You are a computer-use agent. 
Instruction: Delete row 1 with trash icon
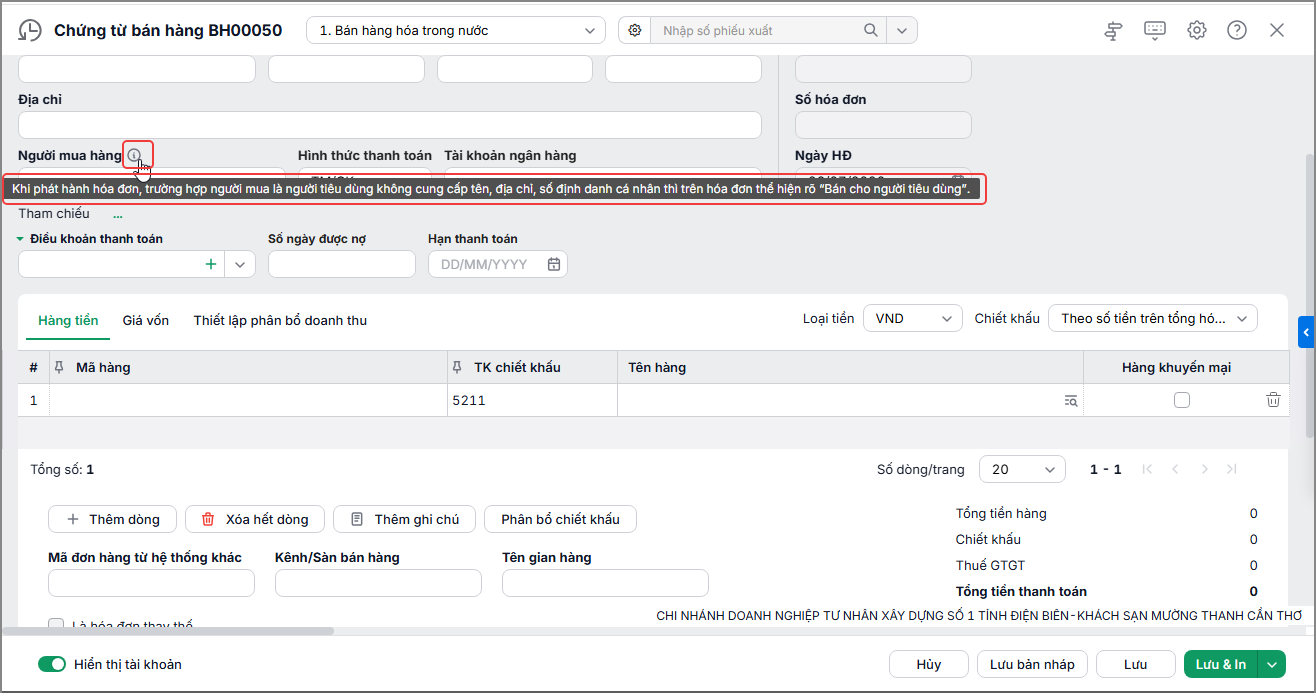tap(1273, 400)
